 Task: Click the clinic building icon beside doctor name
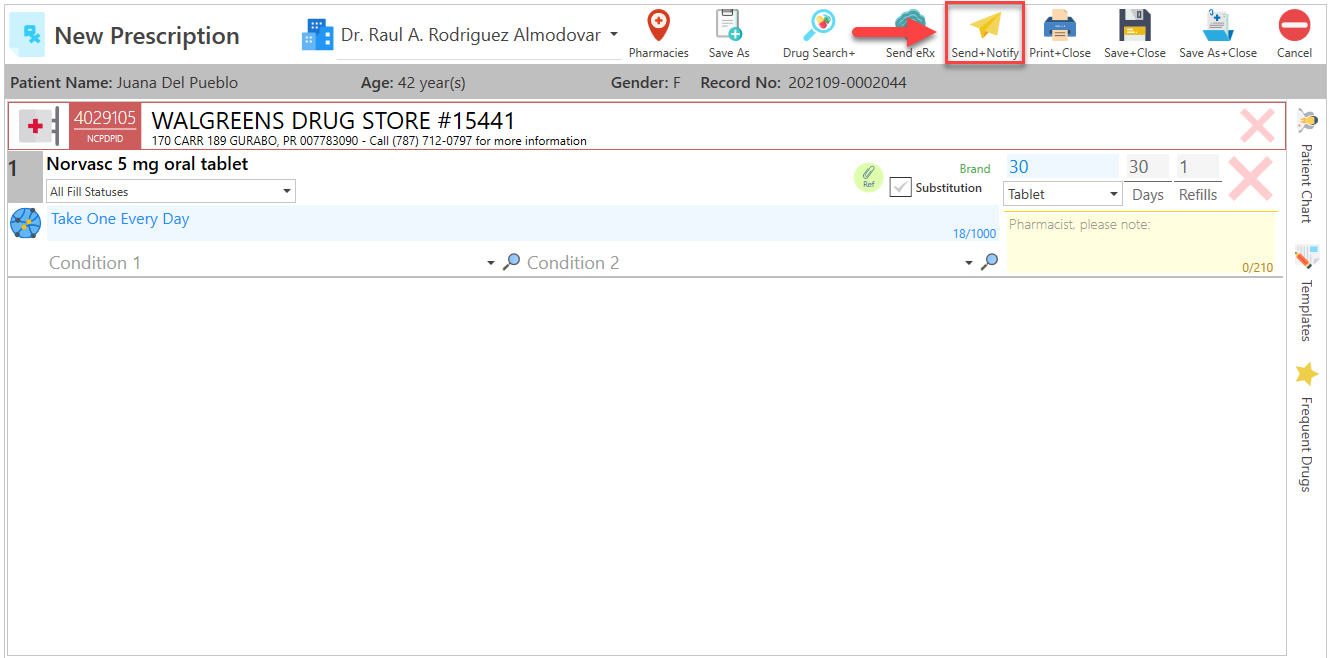tap(318, 35)
